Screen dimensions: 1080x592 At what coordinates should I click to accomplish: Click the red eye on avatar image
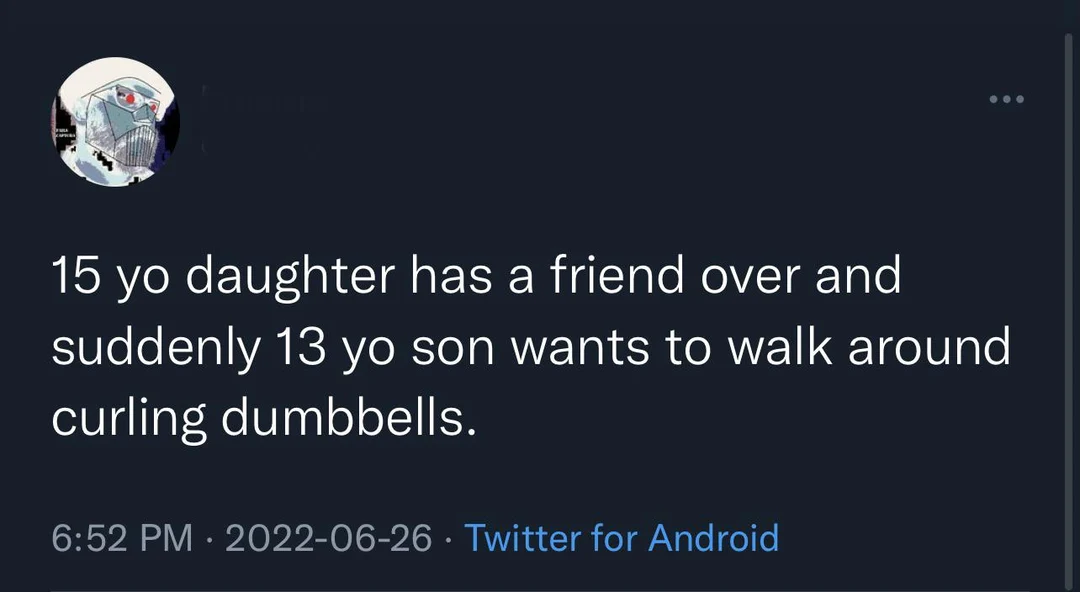[x=131, y=99]
